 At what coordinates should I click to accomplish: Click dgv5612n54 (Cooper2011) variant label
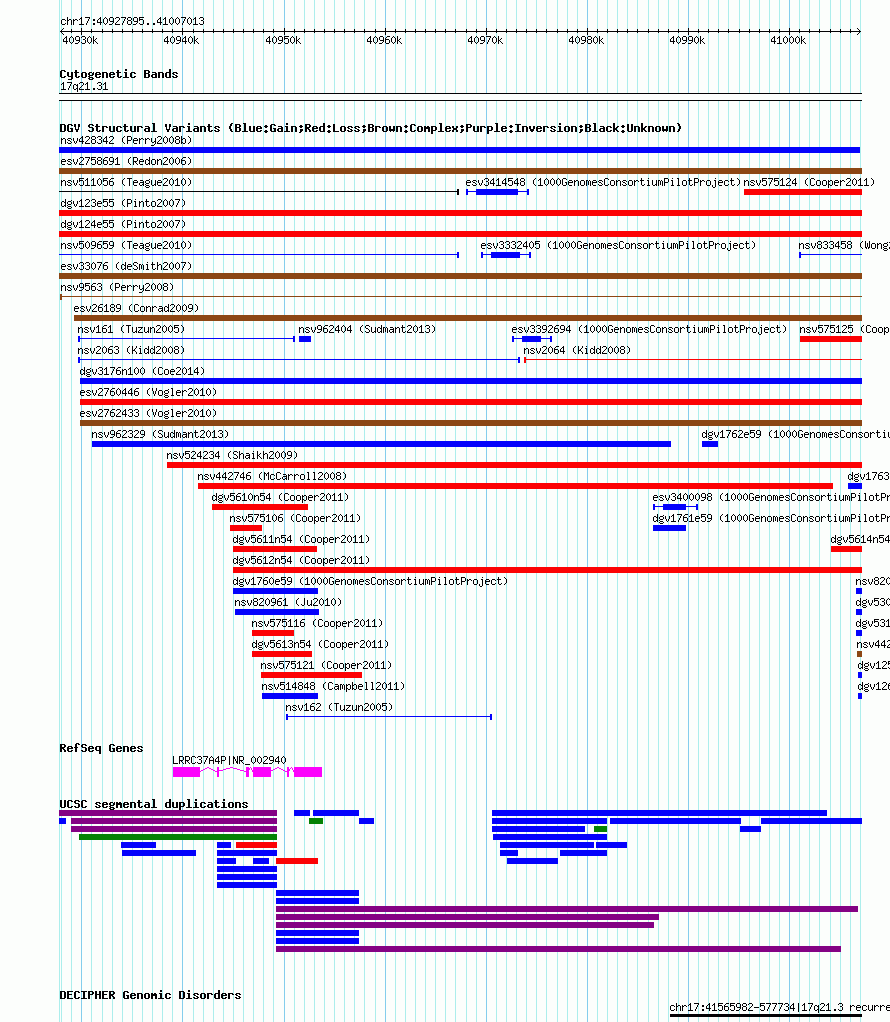[301, 560]
